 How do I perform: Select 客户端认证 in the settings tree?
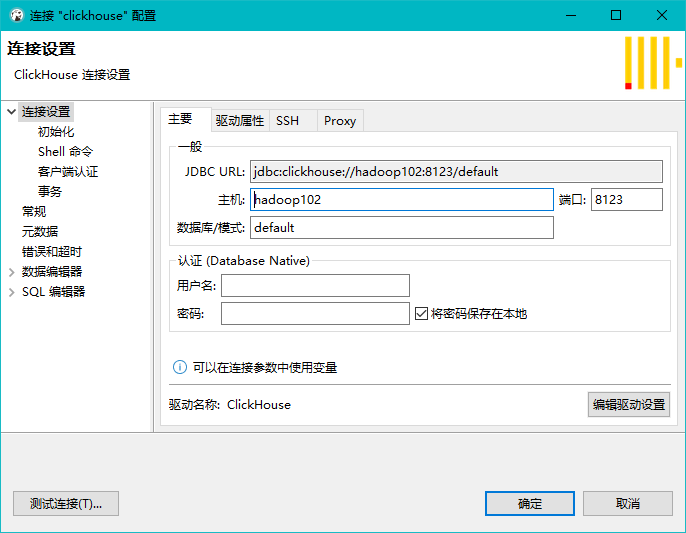(68, 172)
